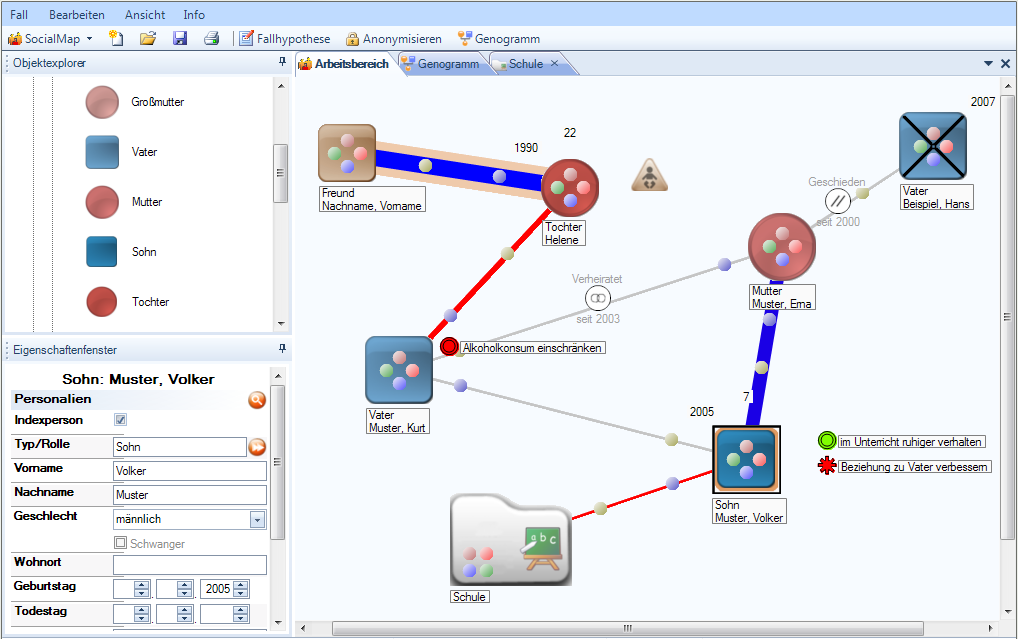Click Eigenschaftenfenster scroll down arrow
Image resolution: width=1018 pixels, height=639 pixels.
pyautogui.click(x=279, y=623)
